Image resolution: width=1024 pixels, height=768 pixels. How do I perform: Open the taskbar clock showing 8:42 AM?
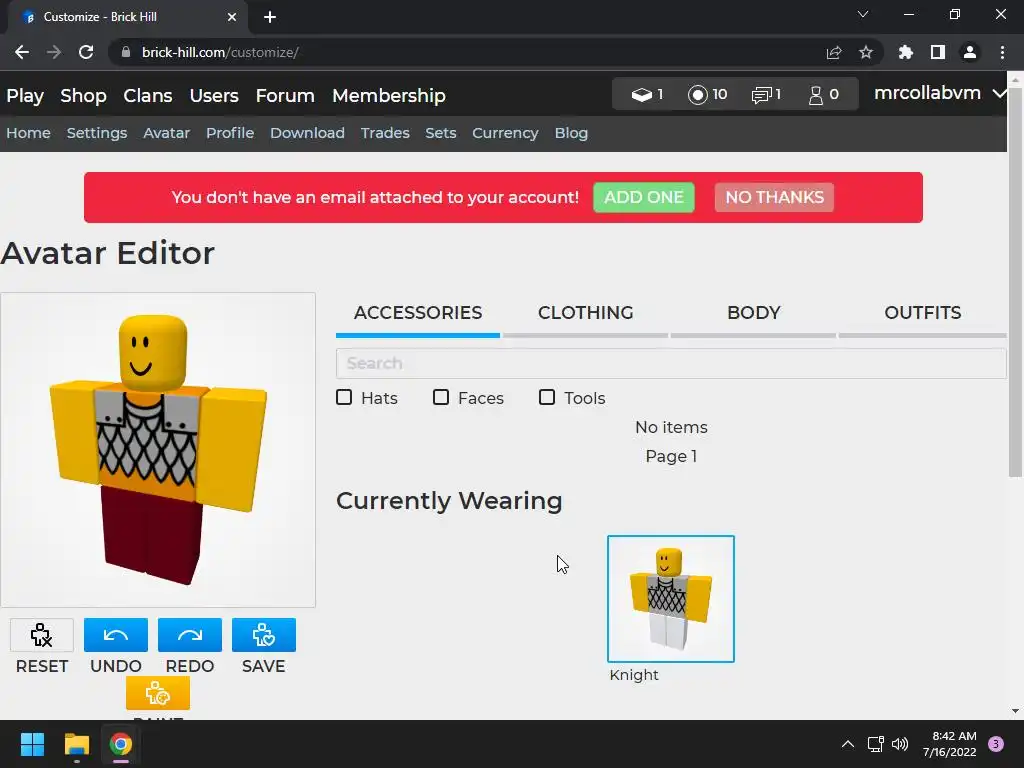[x=949, y=744]
